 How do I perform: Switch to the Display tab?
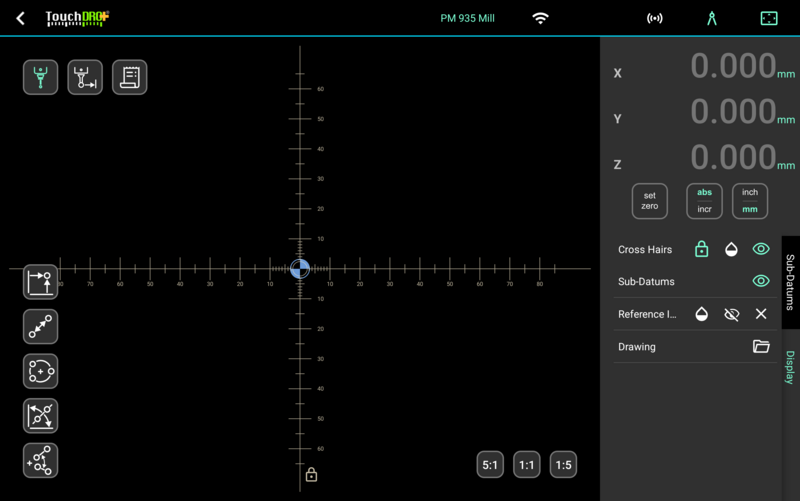click(x=790, y=367)
